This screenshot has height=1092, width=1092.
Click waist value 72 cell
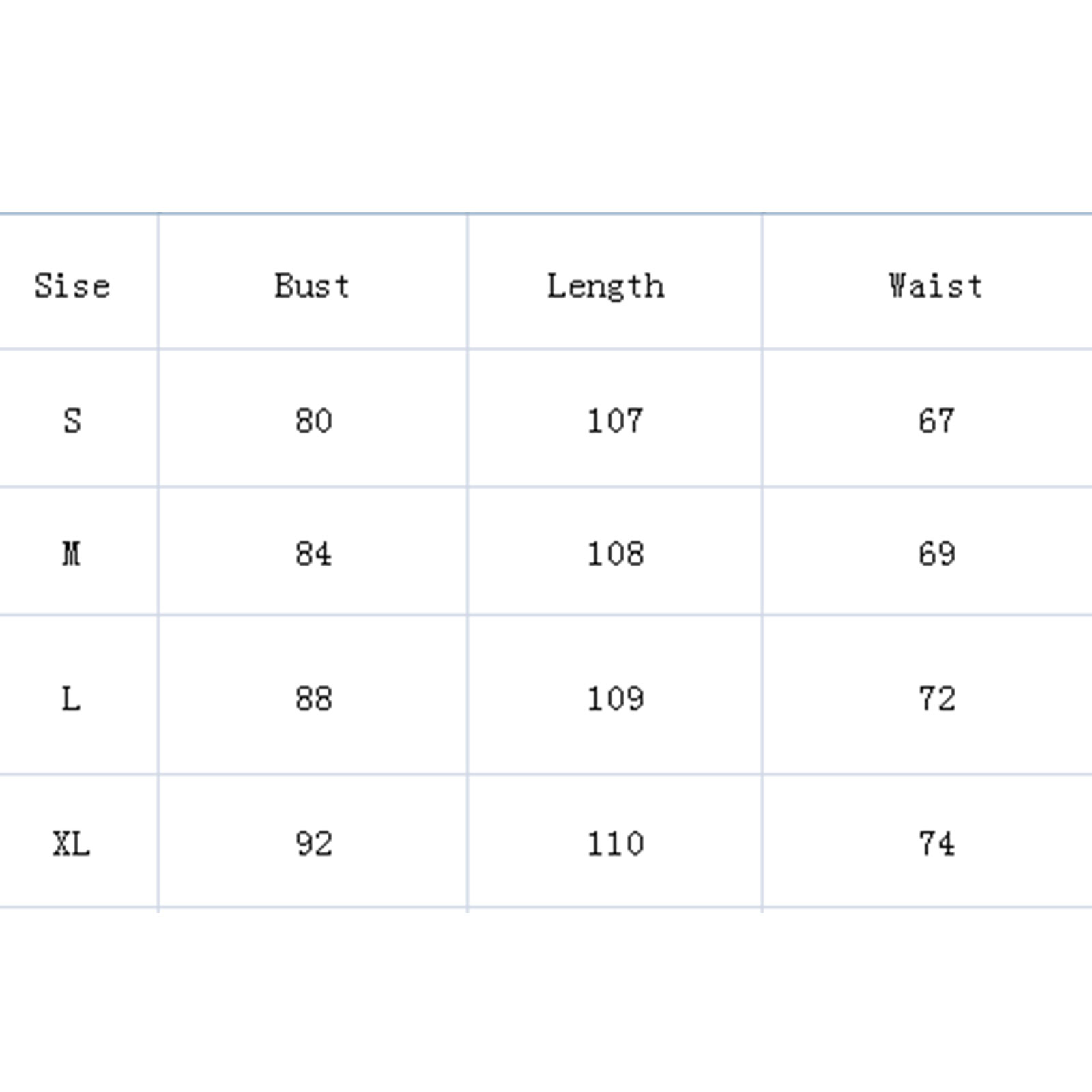point(936,699)
